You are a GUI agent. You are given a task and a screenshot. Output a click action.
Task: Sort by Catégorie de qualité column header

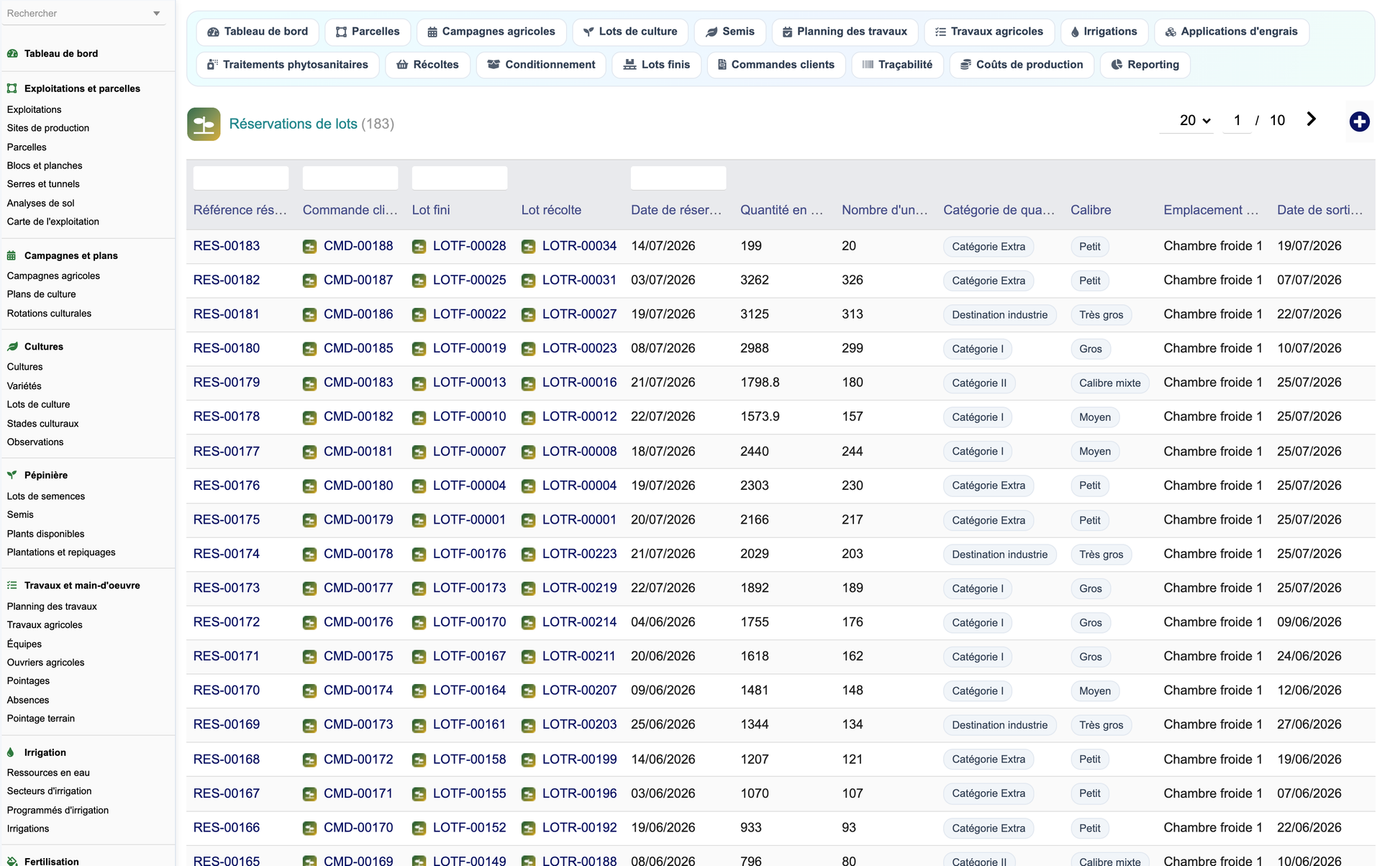click(999, 210)
